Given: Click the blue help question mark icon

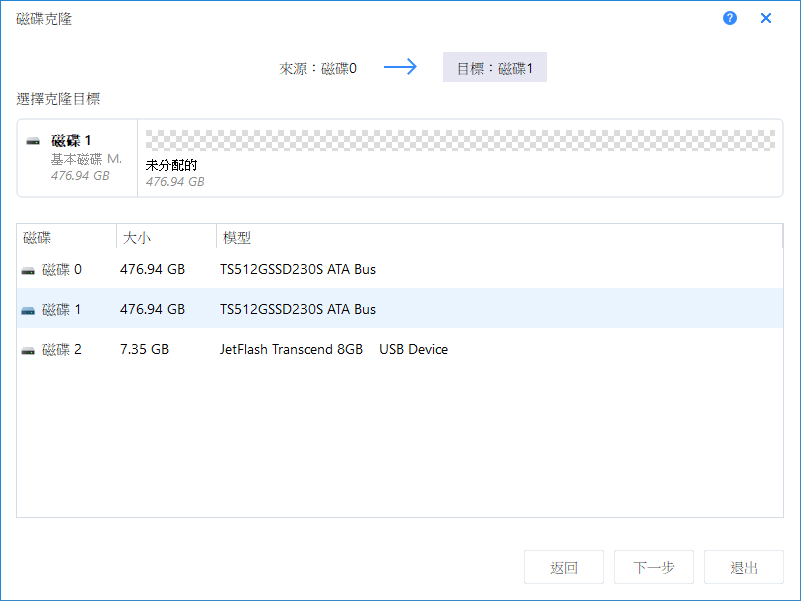Looking at the screenshot, I should tap(730, 18).
